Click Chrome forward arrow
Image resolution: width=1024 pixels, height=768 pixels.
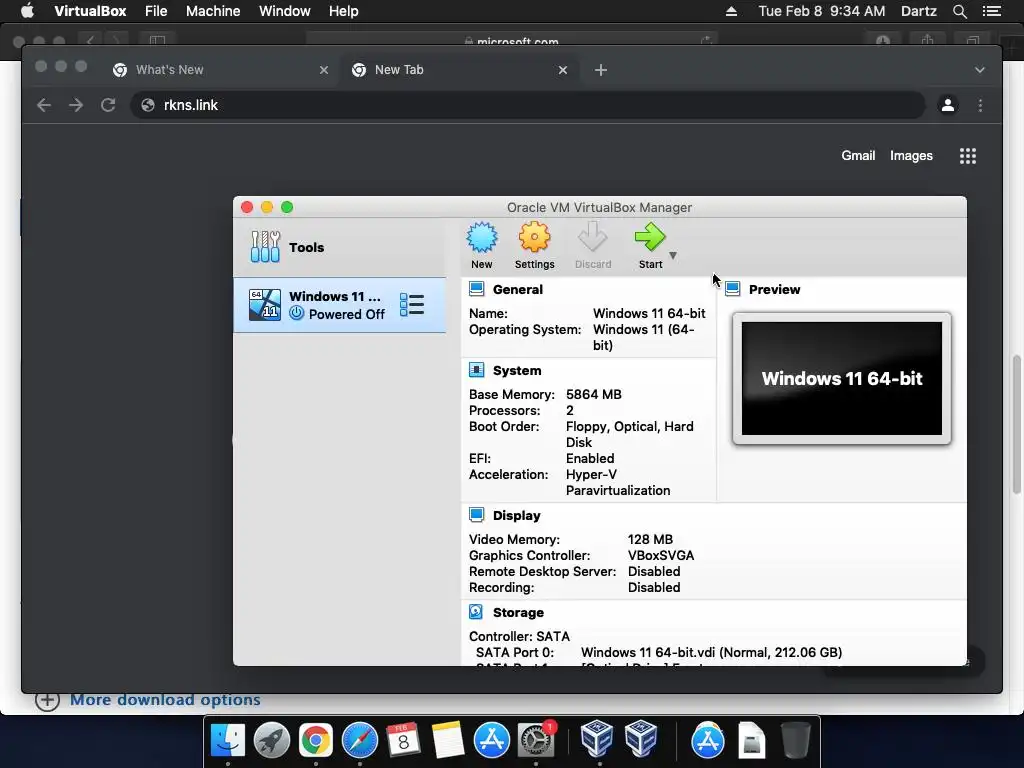point(76,105)
